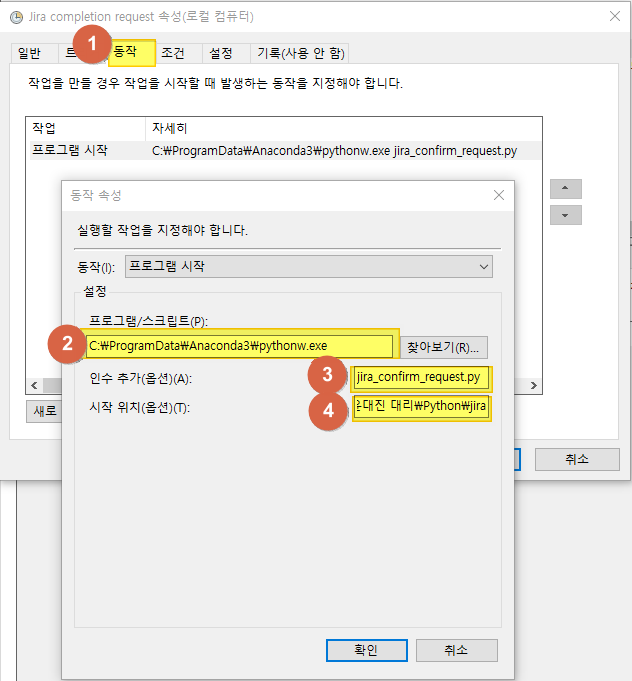Open the 기록(사용 안 함) tab
632x681 pixels.
[300, 53]
